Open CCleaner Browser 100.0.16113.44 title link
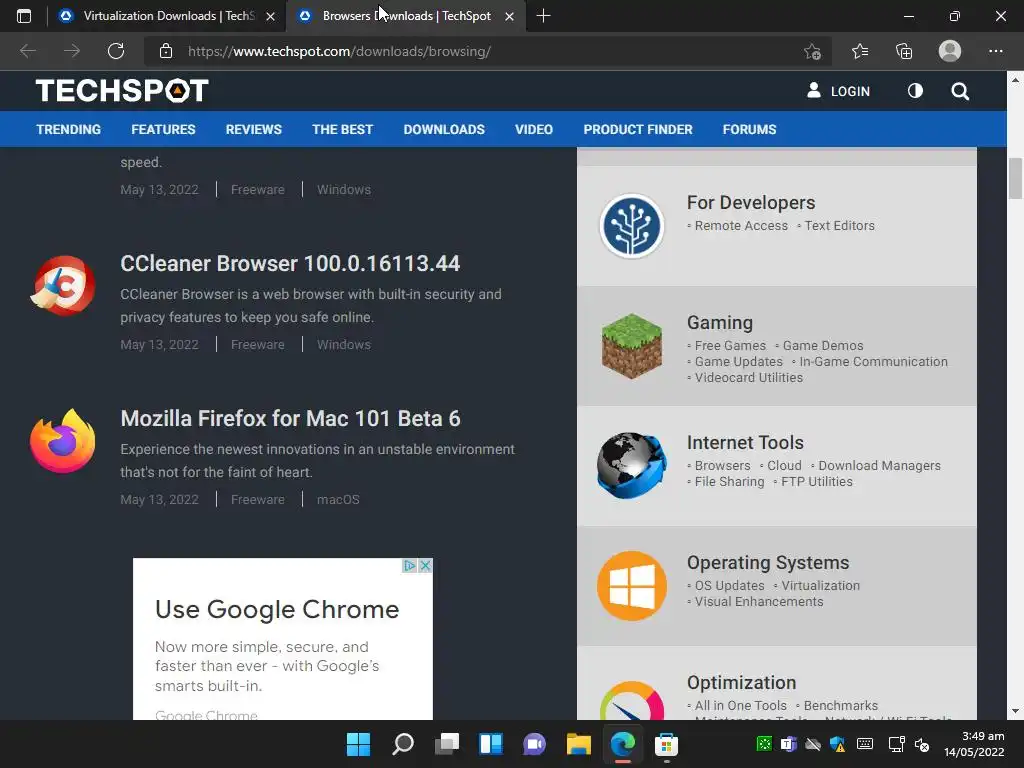The height and width of the screenshot is (768, 1024). click(290, 263)
